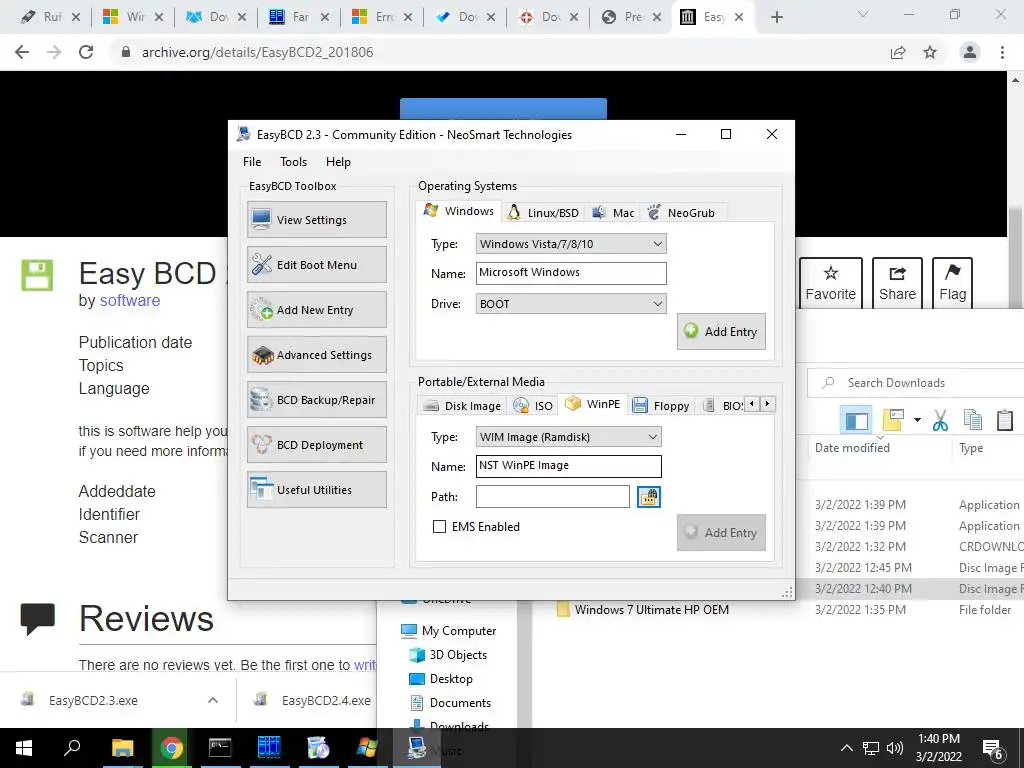Reload the archive.org page

pyautogui.click(x=86, y=52)
